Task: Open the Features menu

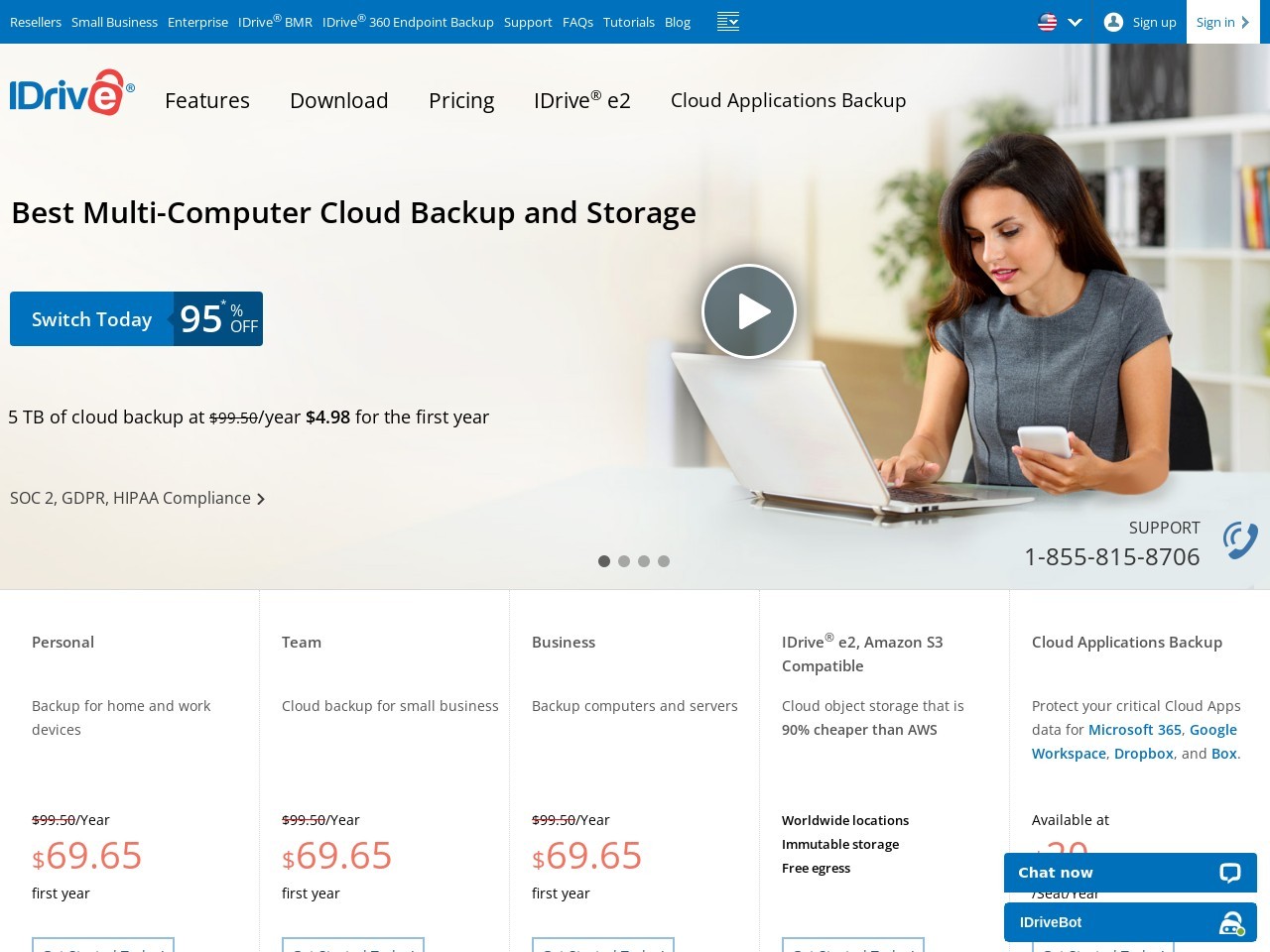Action: tap(207, 100)
